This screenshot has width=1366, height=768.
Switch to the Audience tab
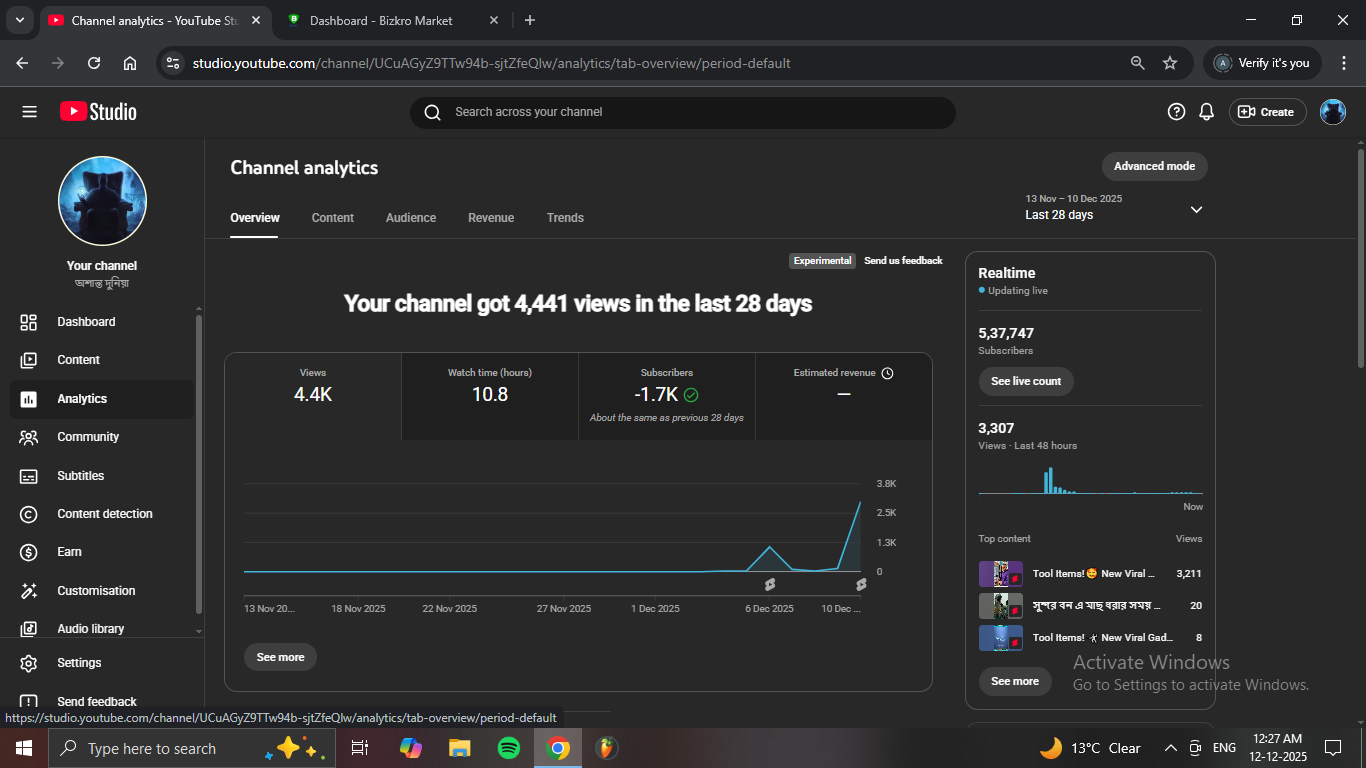pyautogui.click(x=411, y=218)
